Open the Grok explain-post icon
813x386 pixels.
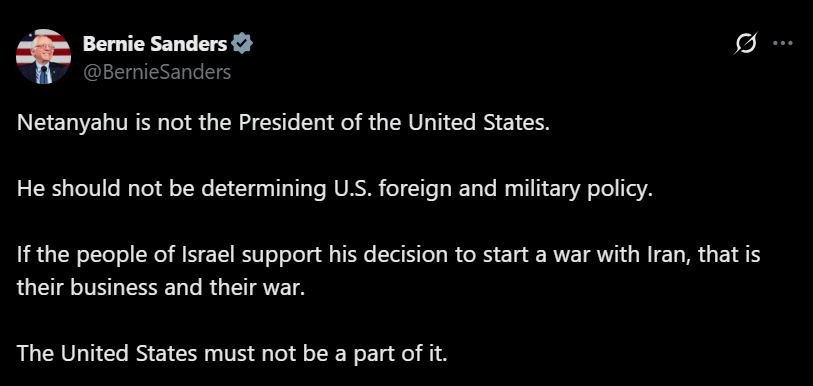click(x=746, y=44)
